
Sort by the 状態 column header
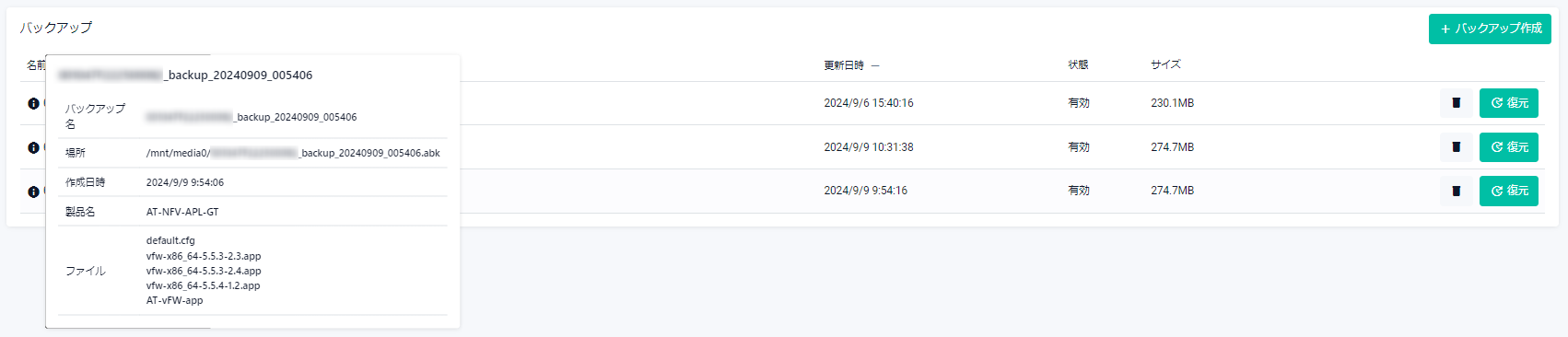tap(1079, 64)
